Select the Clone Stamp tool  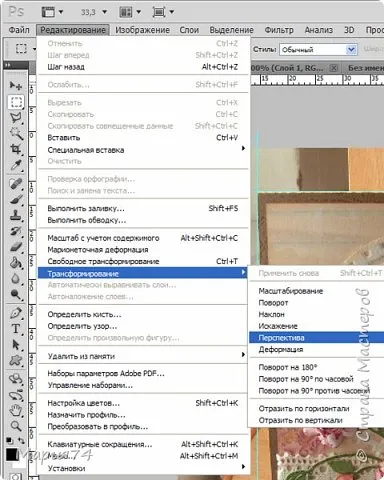(16, 216)
